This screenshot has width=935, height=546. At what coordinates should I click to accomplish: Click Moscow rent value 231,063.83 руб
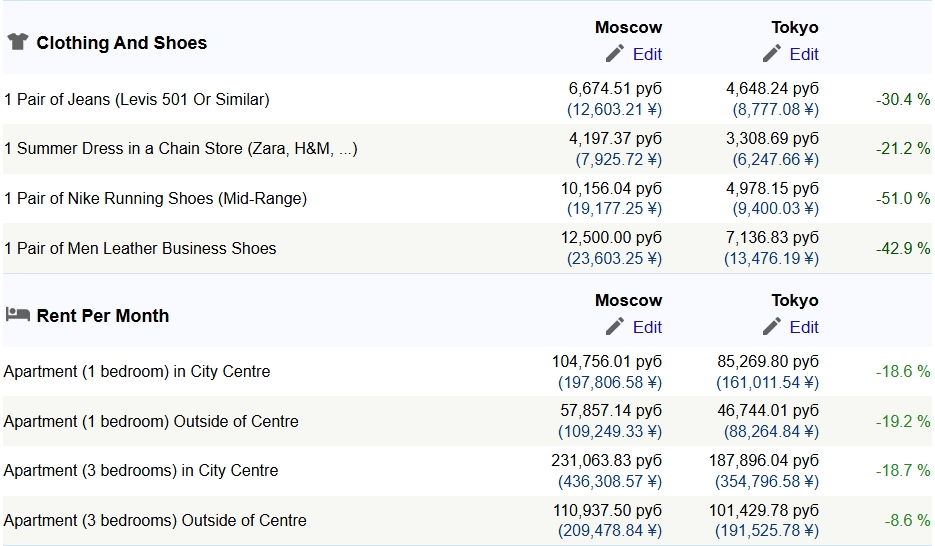(606, 461)
